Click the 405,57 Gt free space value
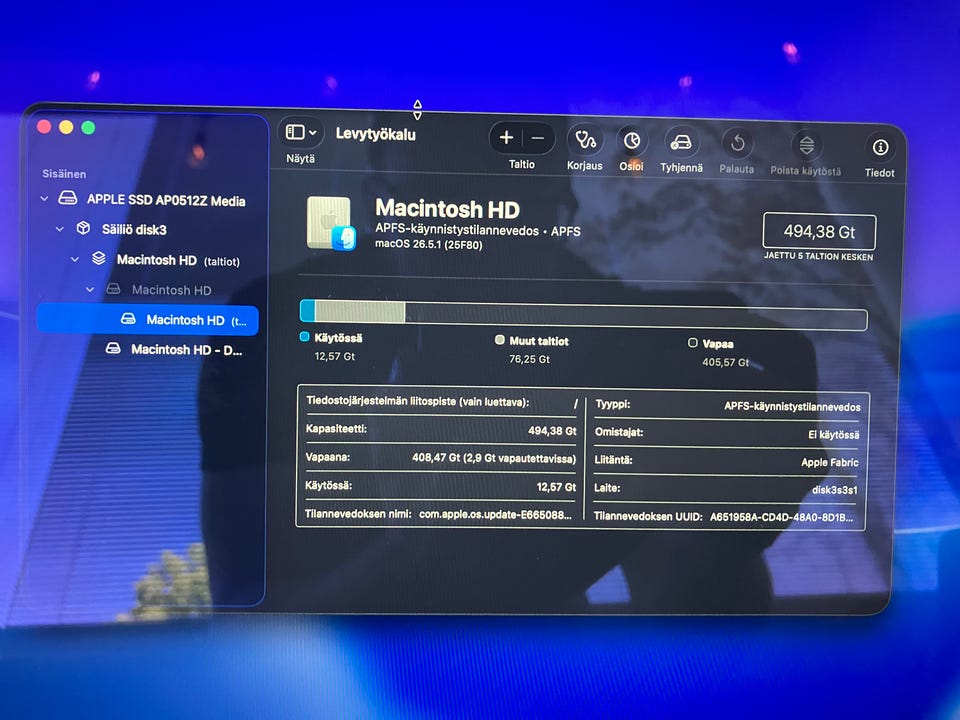The height and width of the screenshot is (720, 960). pos(726,362)
